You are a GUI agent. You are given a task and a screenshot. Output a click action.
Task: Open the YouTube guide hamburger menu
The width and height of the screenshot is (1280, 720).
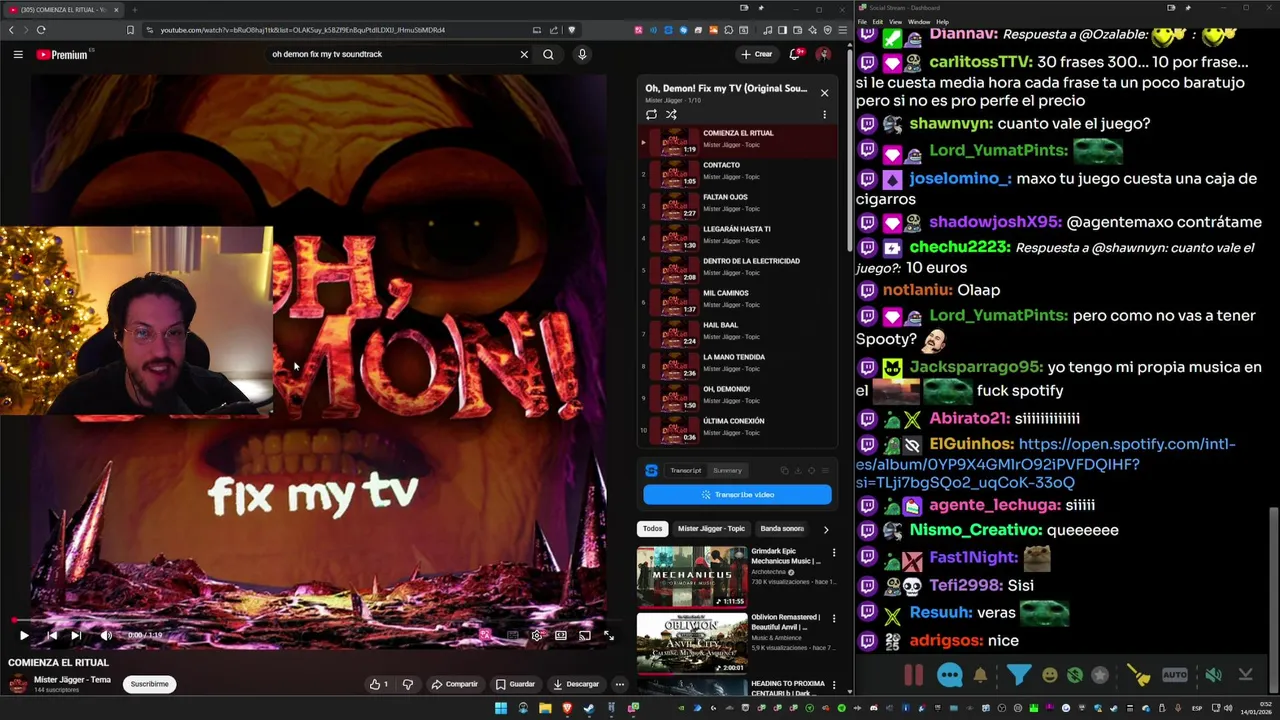[18, 54]
